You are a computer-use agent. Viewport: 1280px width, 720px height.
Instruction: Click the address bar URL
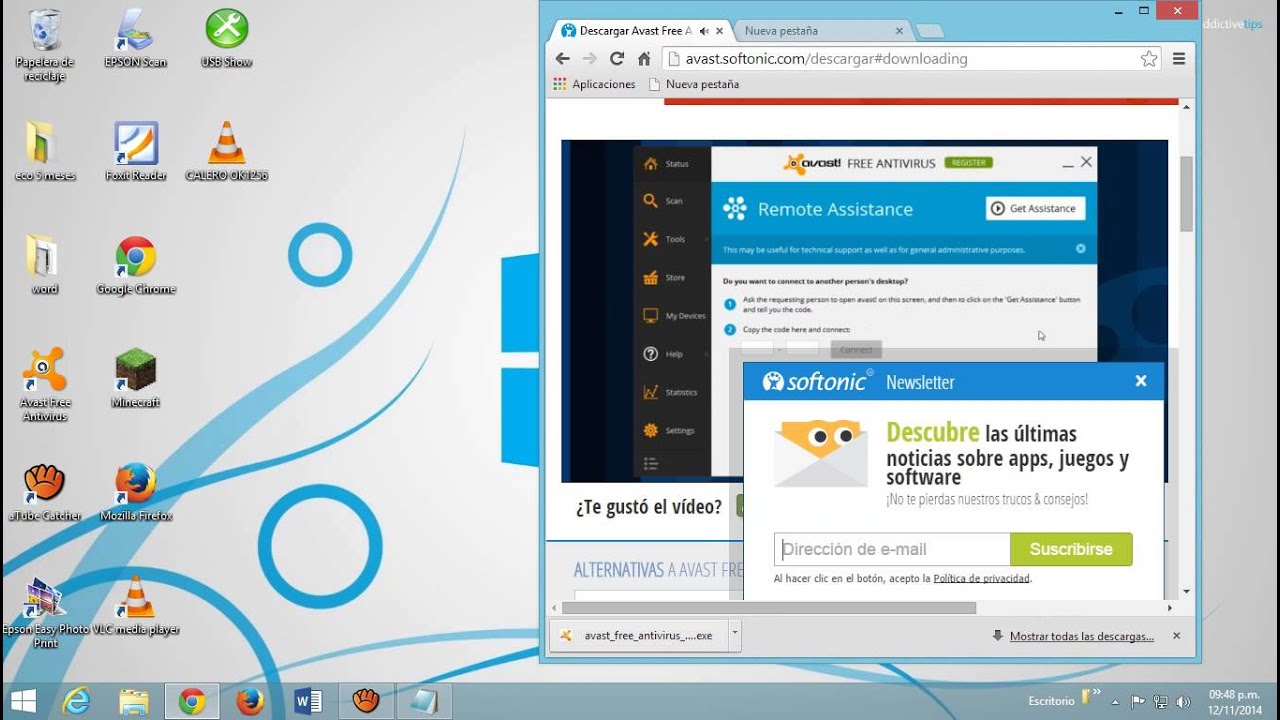pos(826,59)
